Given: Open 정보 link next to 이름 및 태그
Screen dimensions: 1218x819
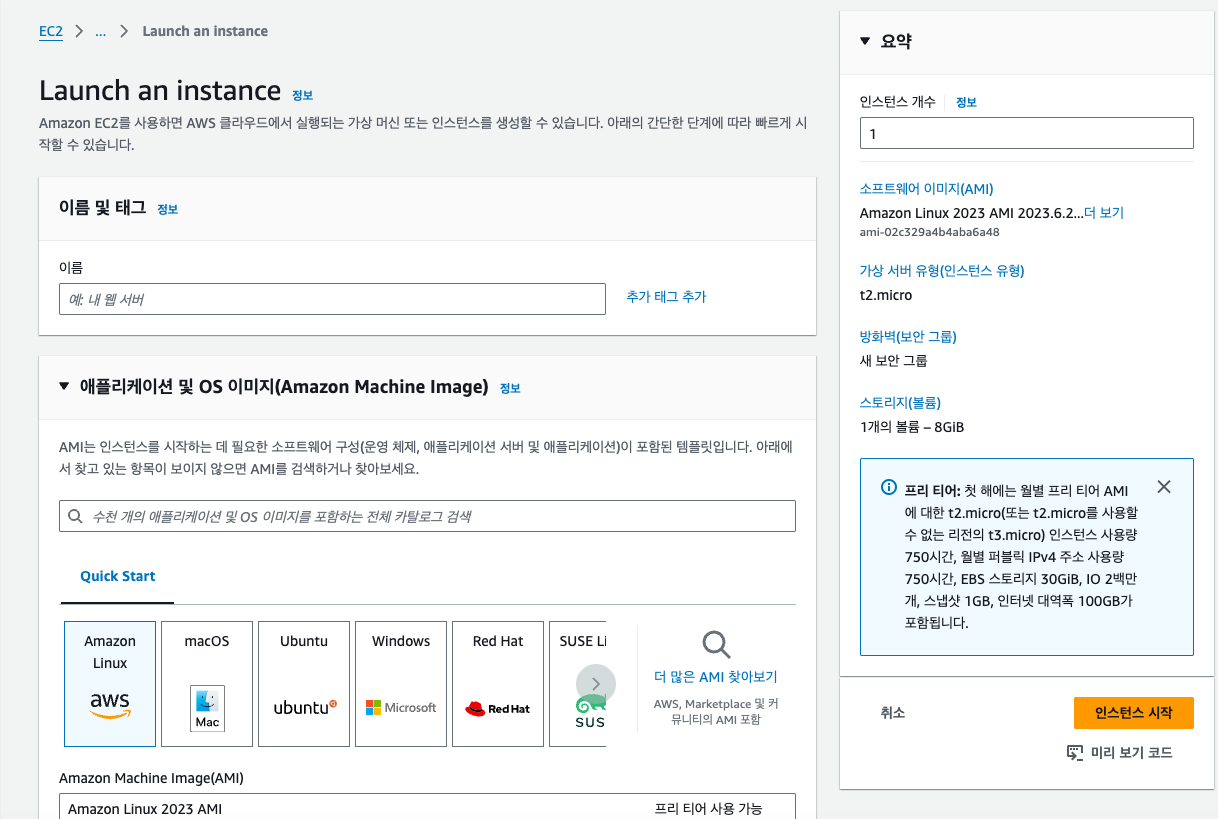Looking at the screenshot, I should tap(167, 209).
